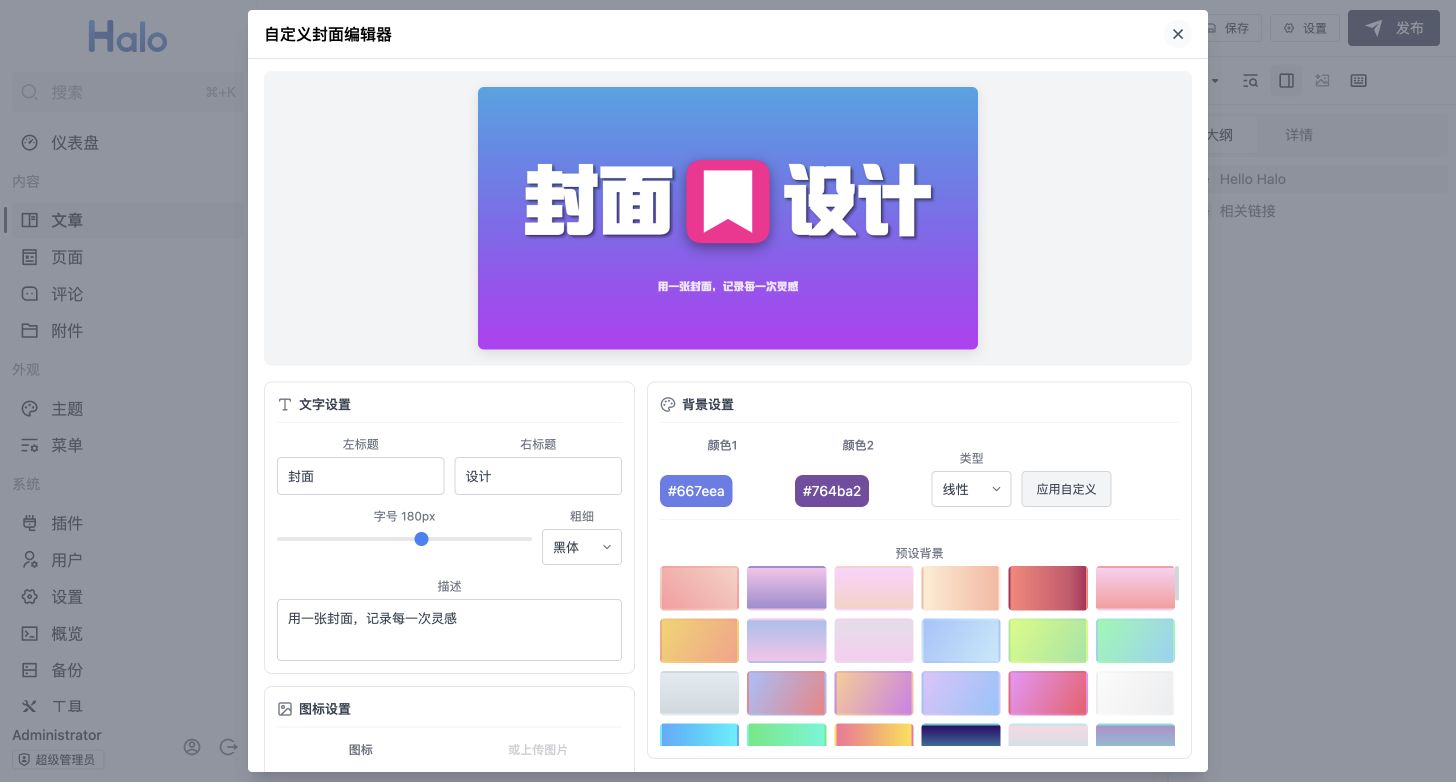Click the 右标题 input containing 设计
Image resolution: width=1456 pixels, height=782 pixels.
click(x=538, y=476)
